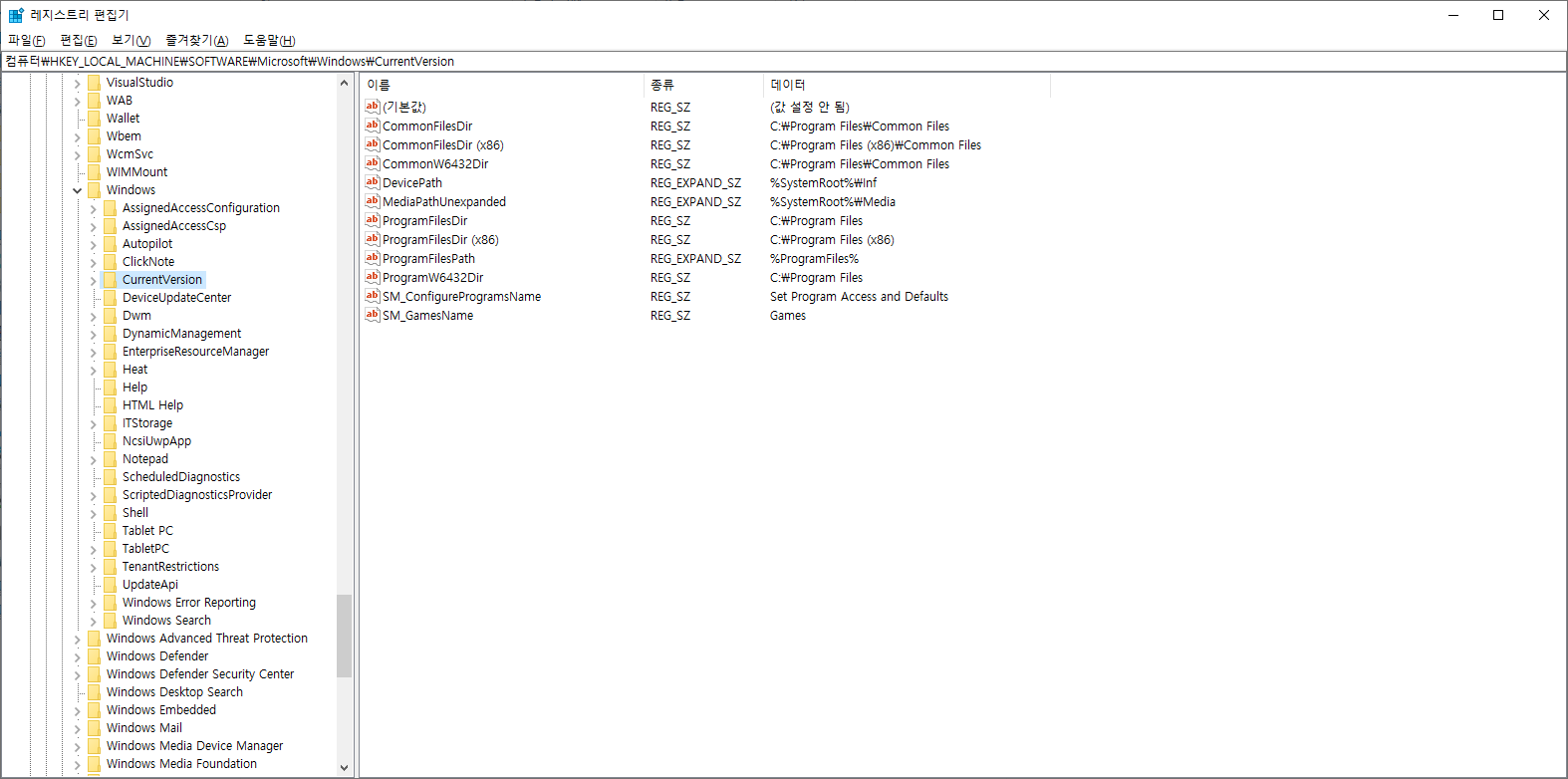This screenshot has height=779, width=1568.
Task: Expand the CurrentVersion key
Action: [94, 280]
